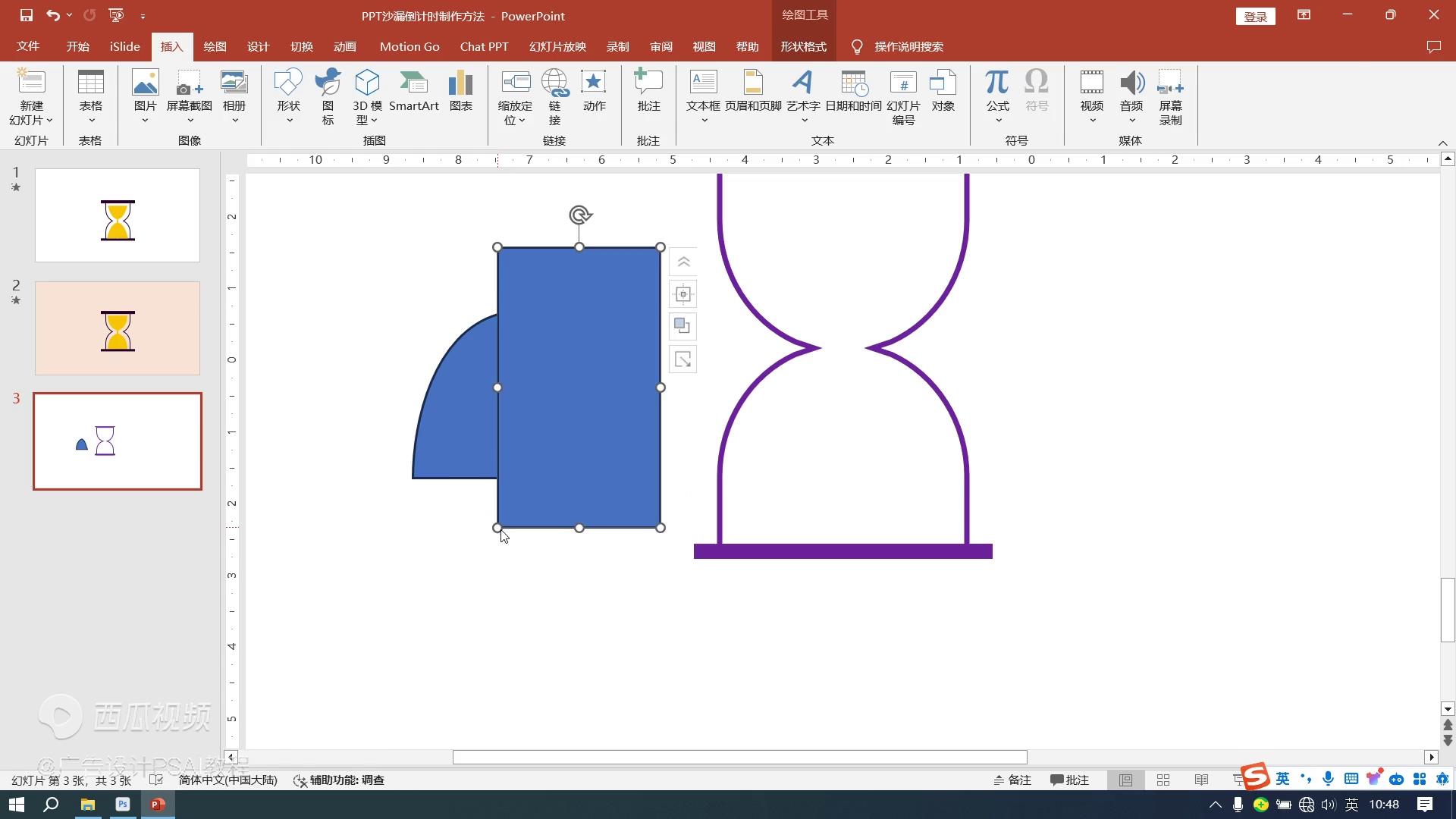Expand the Video (视频) dropdown arrow
Viewport: 1456px width, 819px height.
pyautogui.click(x=1092, y=121)
